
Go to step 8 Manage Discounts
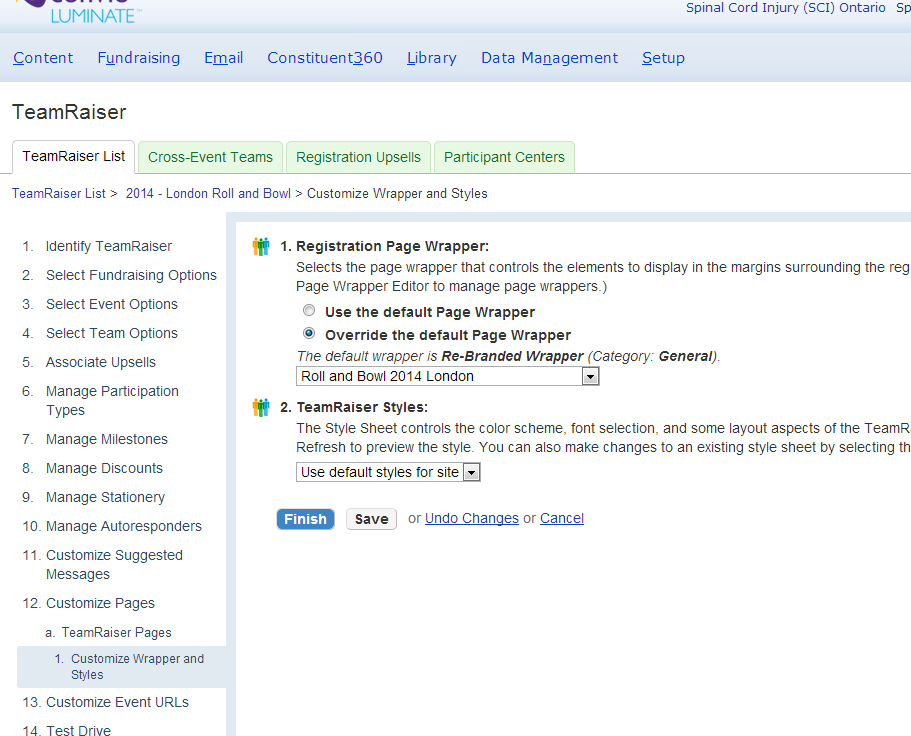click(x=104, y=468)
